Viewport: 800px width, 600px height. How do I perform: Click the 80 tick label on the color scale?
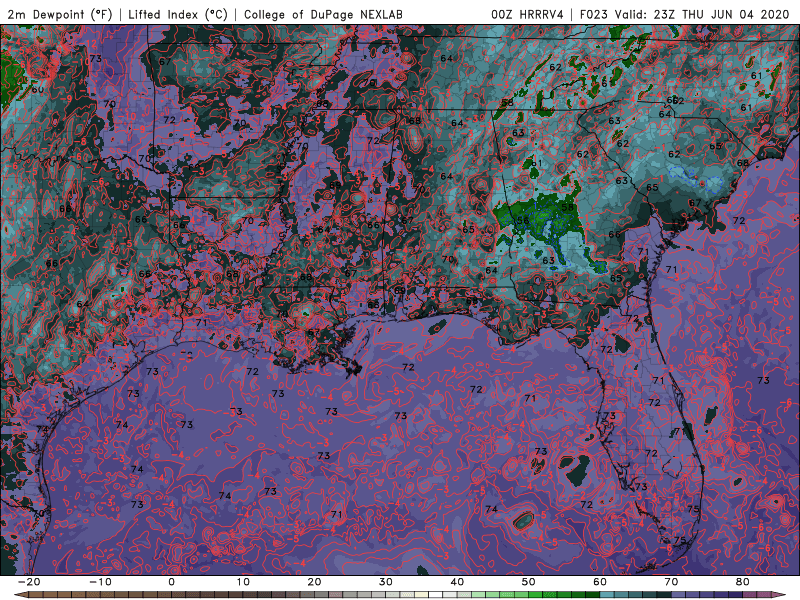tap(743, 582)
